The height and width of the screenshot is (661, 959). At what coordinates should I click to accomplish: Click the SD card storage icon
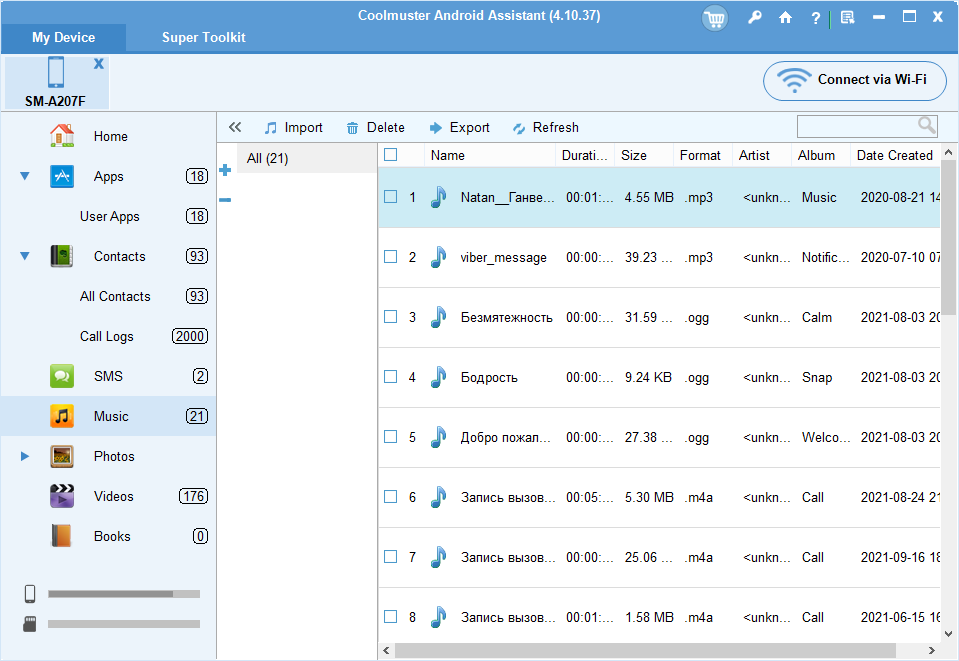tap(29, 624)
